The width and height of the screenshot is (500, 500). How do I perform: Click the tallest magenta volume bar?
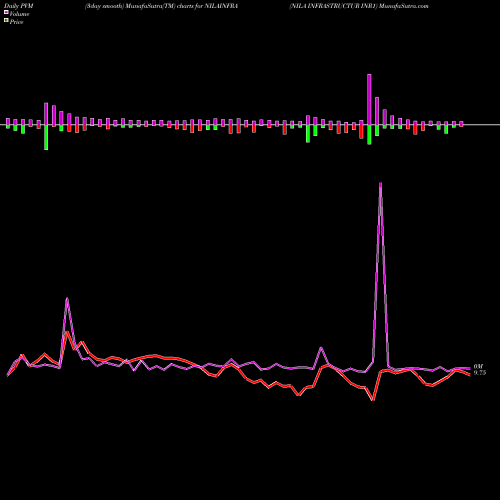369,99
